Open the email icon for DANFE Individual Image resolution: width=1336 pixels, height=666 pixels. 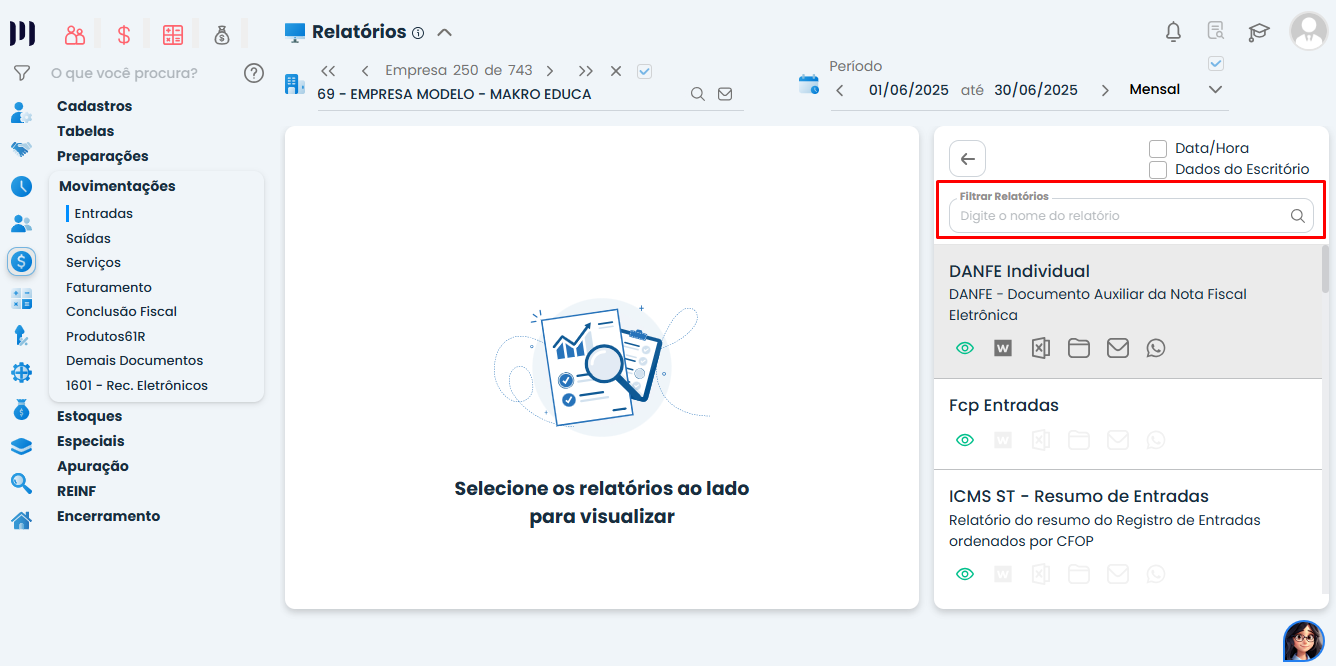[x=1118, y=347]
